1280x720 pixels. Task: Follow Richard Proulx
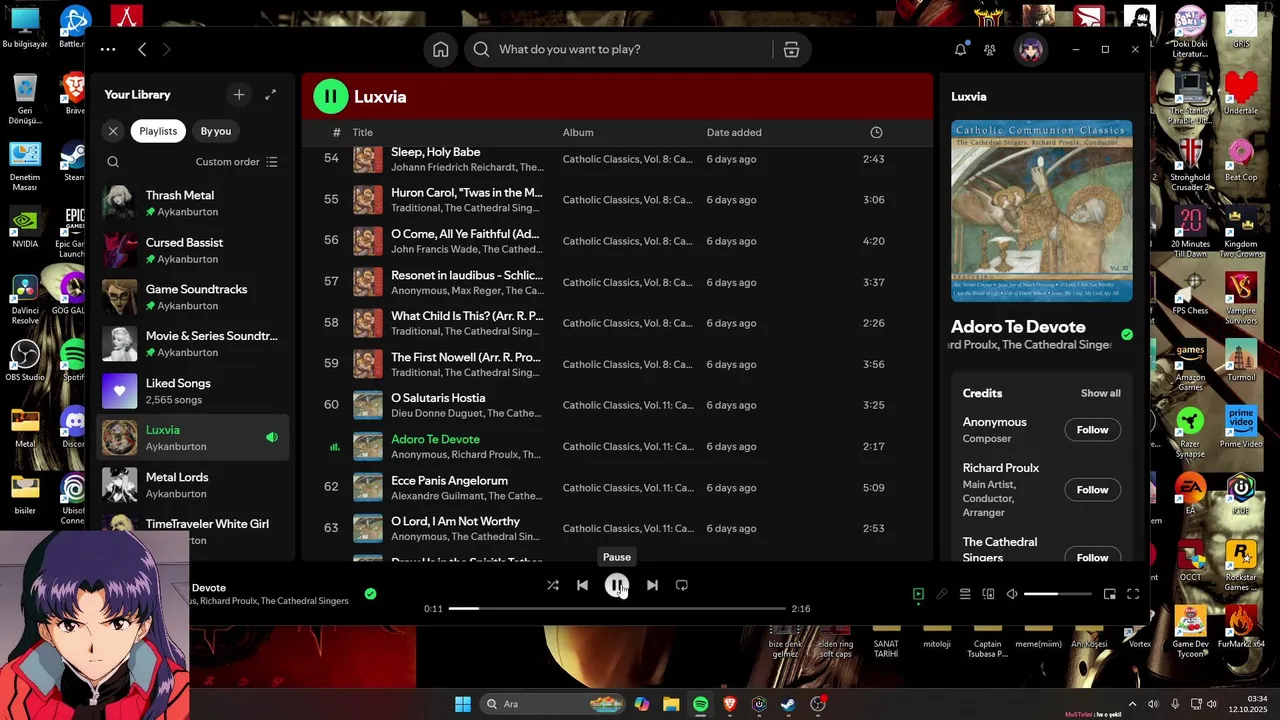pos(1092,490)
